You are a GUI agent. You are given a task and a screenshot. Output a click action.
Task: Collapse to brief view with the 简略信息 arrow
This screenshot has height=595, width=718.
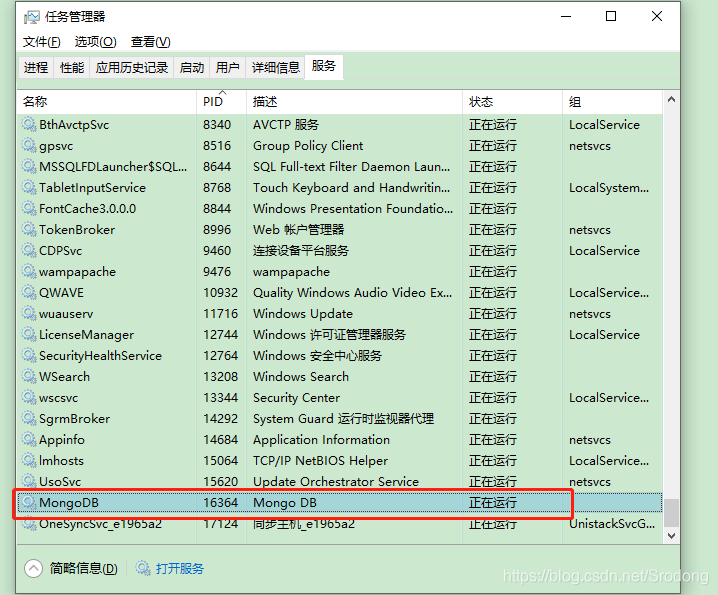[33, 568]
